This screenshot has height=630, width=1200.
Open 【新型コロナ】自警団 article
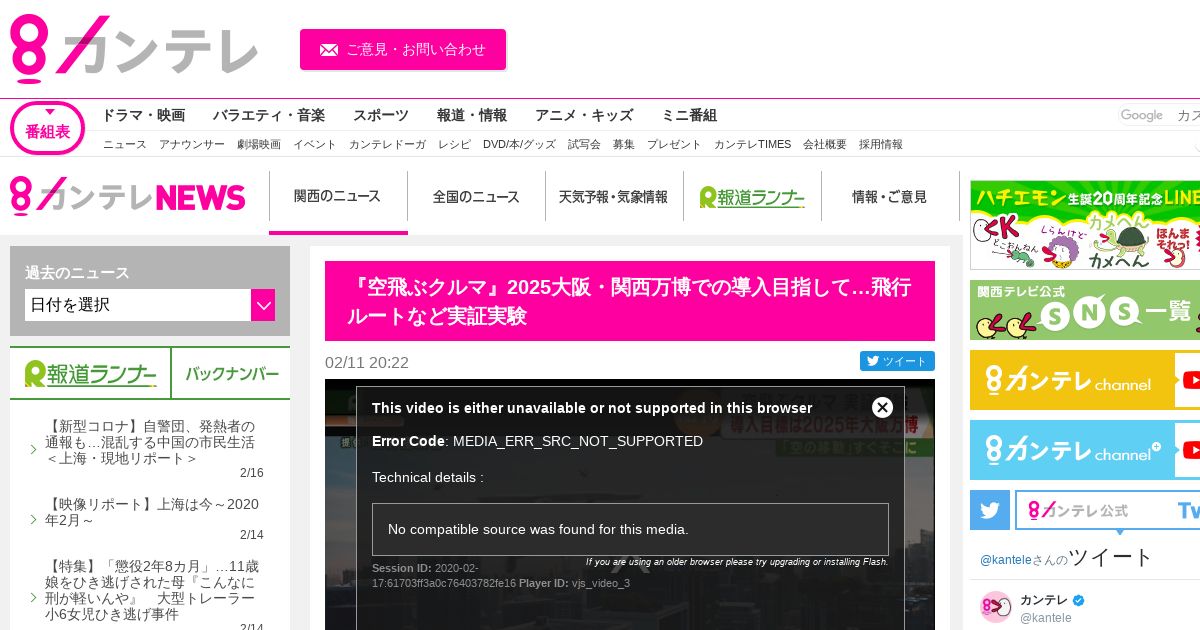[x=150, y=442]
